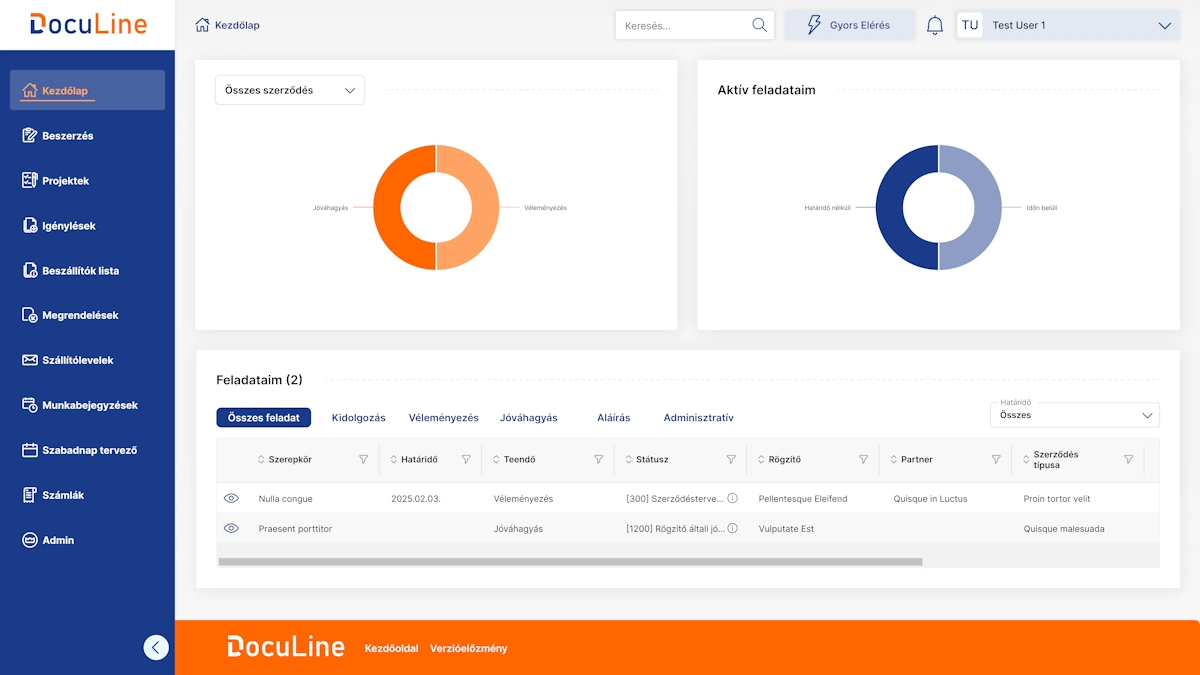
Task: View the Praesent porttitor row eye icon
Action: [231, 528]
